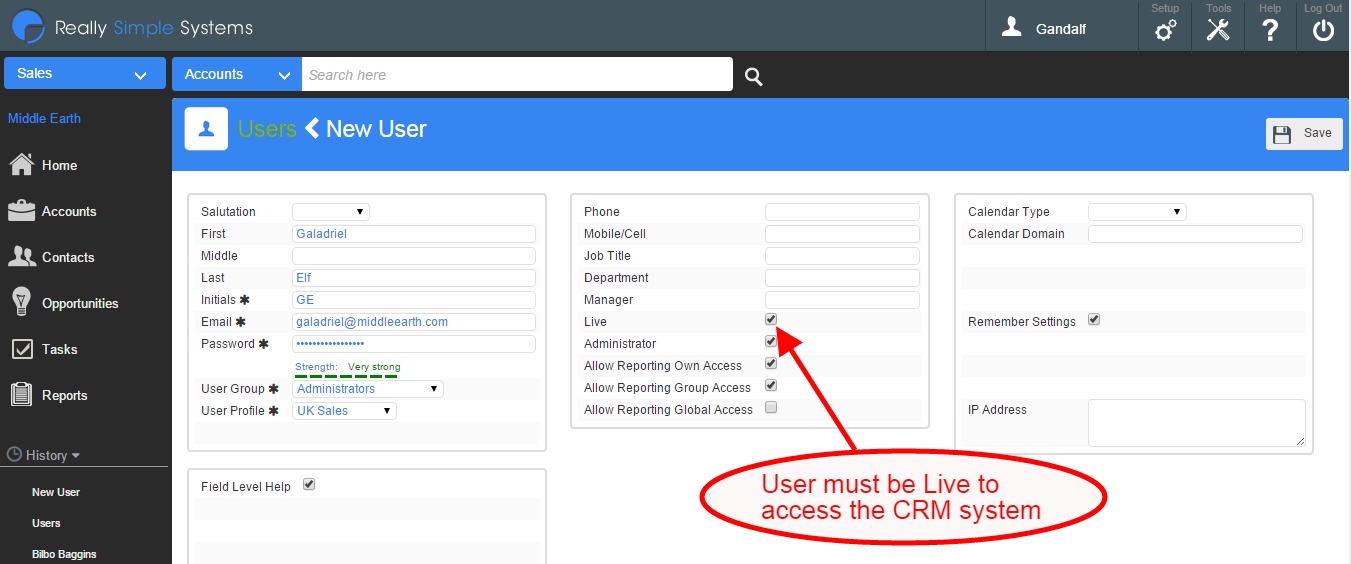Viewport: 1351px width, 564px height.
Task: Open the User Profile UK Sales dropdown
Action: click(x=344, y=411)
